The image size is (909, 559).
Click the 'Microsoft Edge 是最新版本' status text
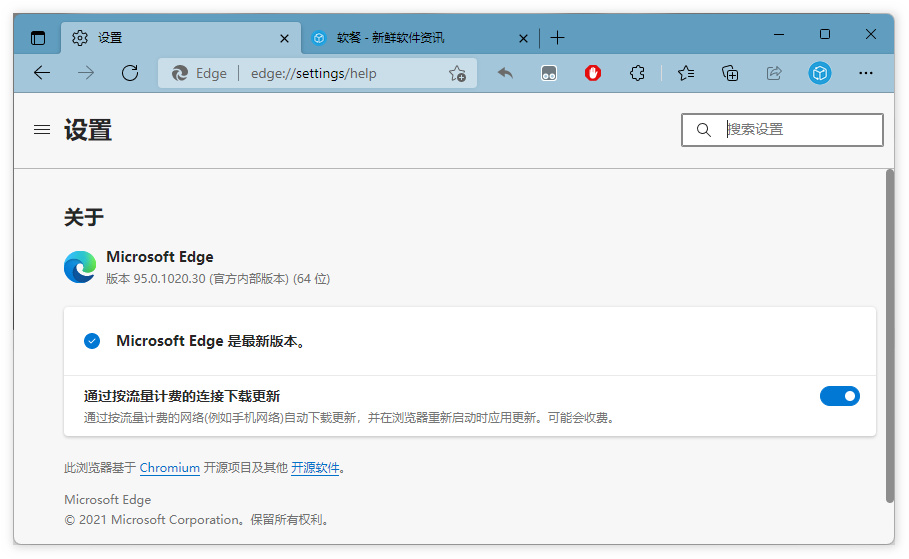pos(210,341)
